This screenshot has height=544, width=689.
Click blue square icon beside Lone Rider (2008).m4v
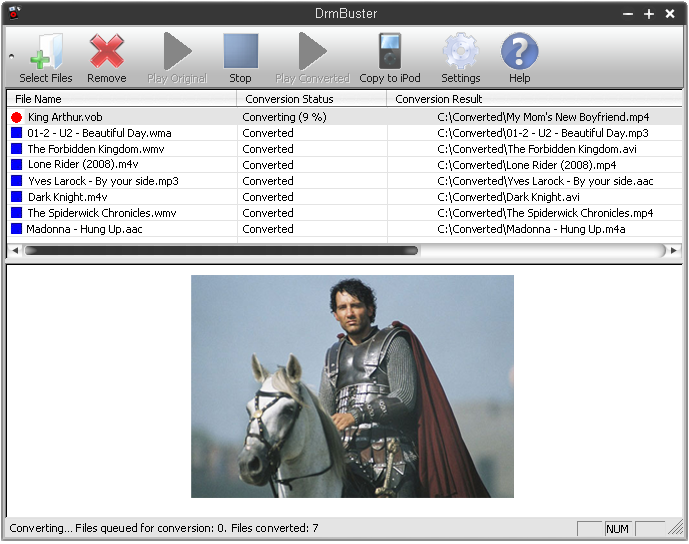coord(17,165)
